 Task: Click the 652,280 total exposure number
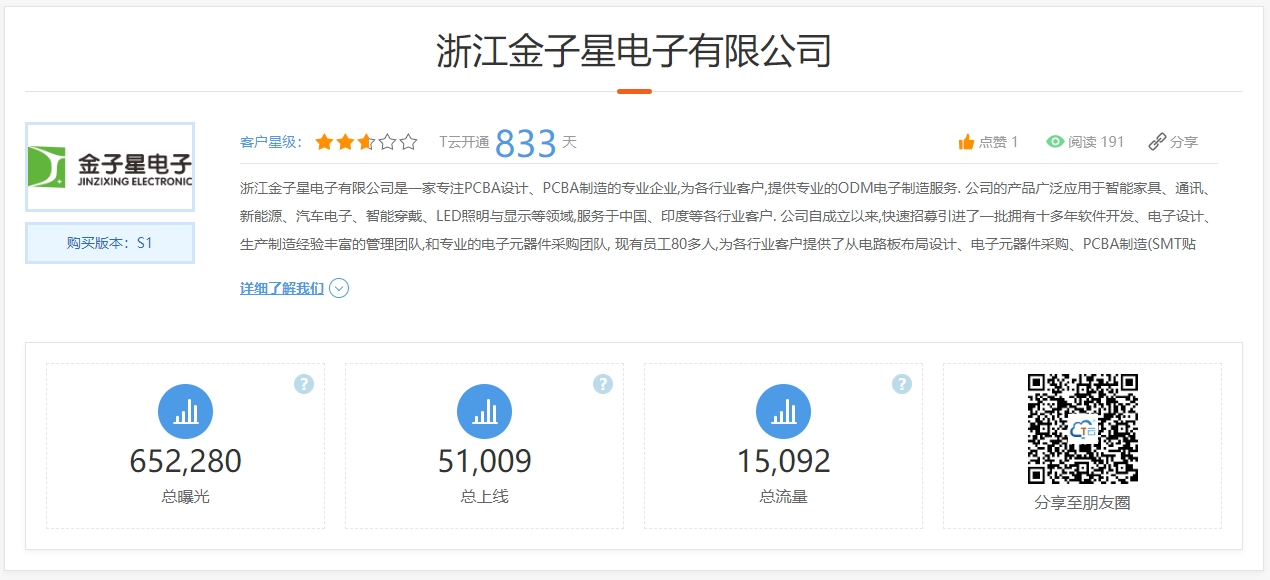(x=185, y=461)
